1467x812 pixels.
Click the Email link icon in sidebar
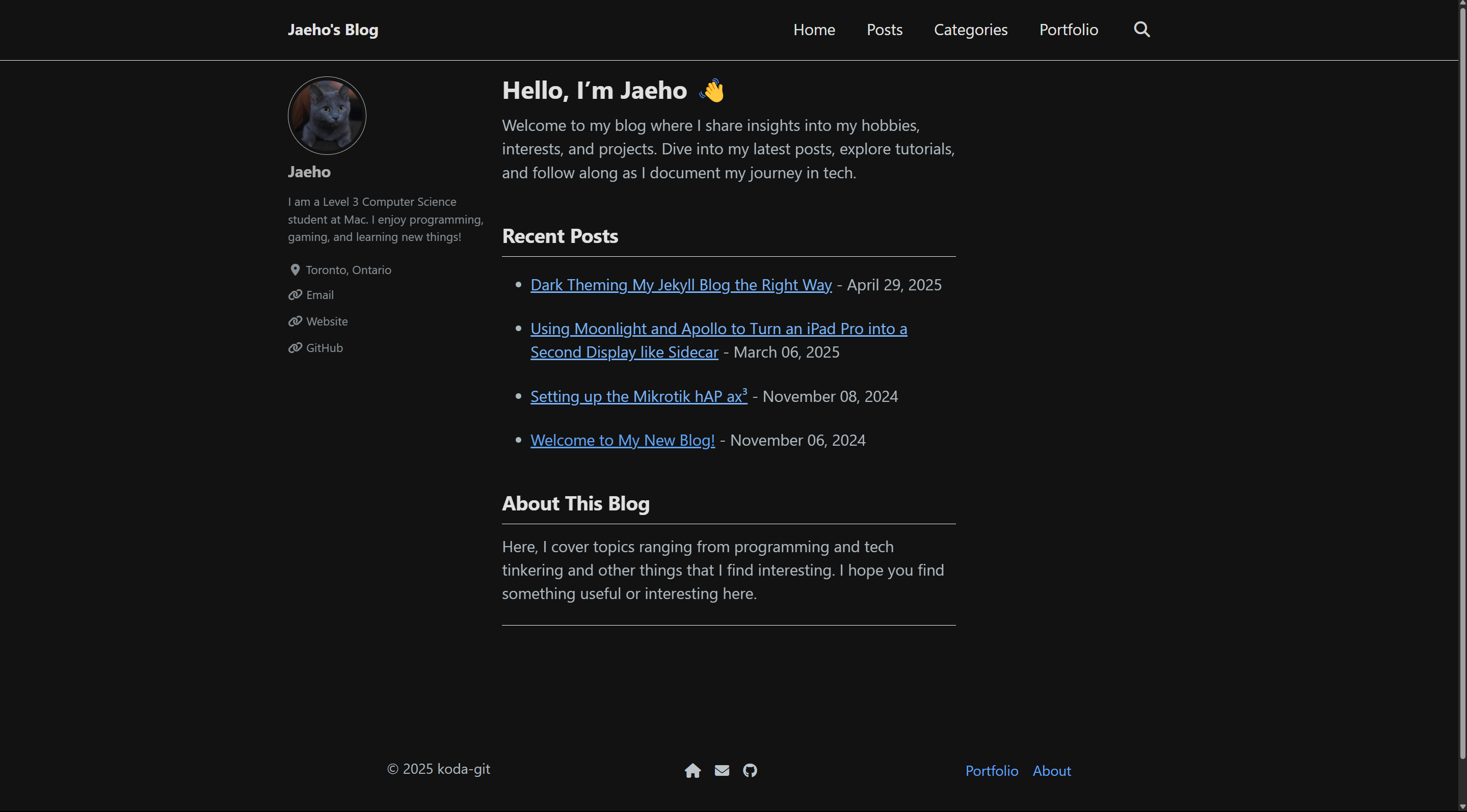coord(295,295)
